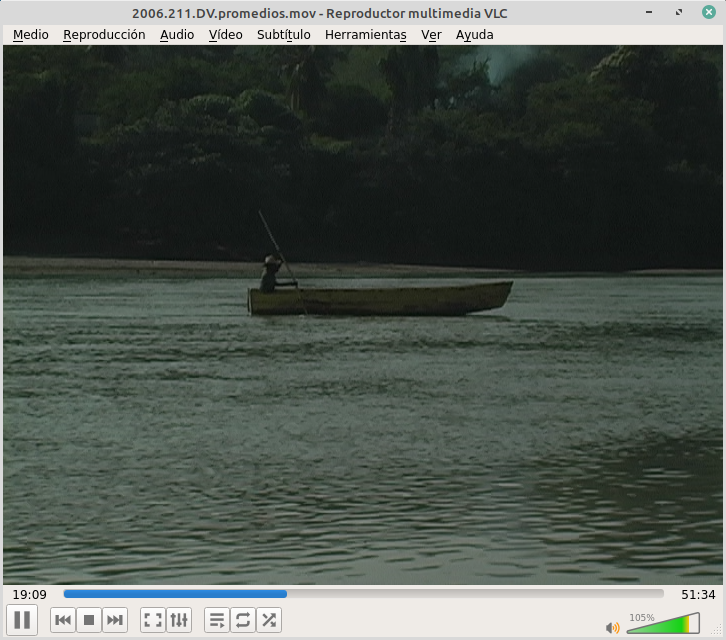Open the Audio menu
The width and height of the screenshot is (726, 640).
[x=177, y=35]
